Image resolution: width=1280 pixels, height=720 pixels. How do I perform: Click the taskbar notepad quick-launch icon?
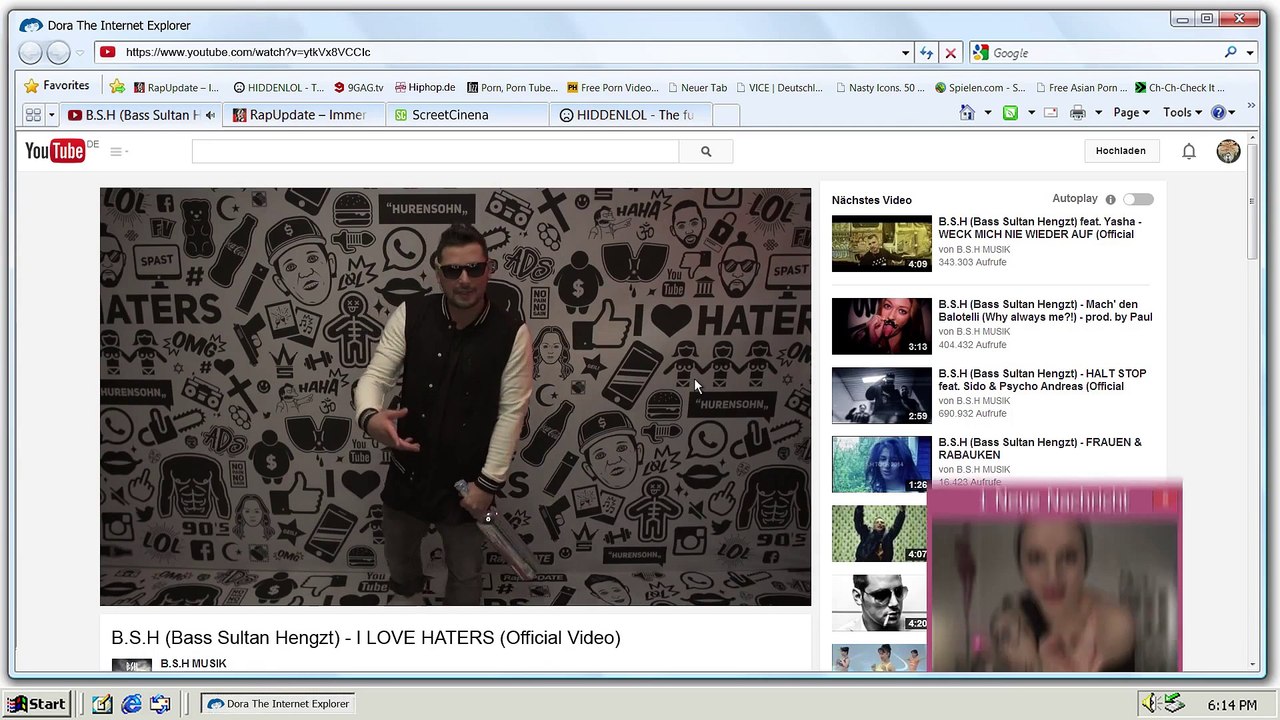pyautogui.click(x=102, y=704)
